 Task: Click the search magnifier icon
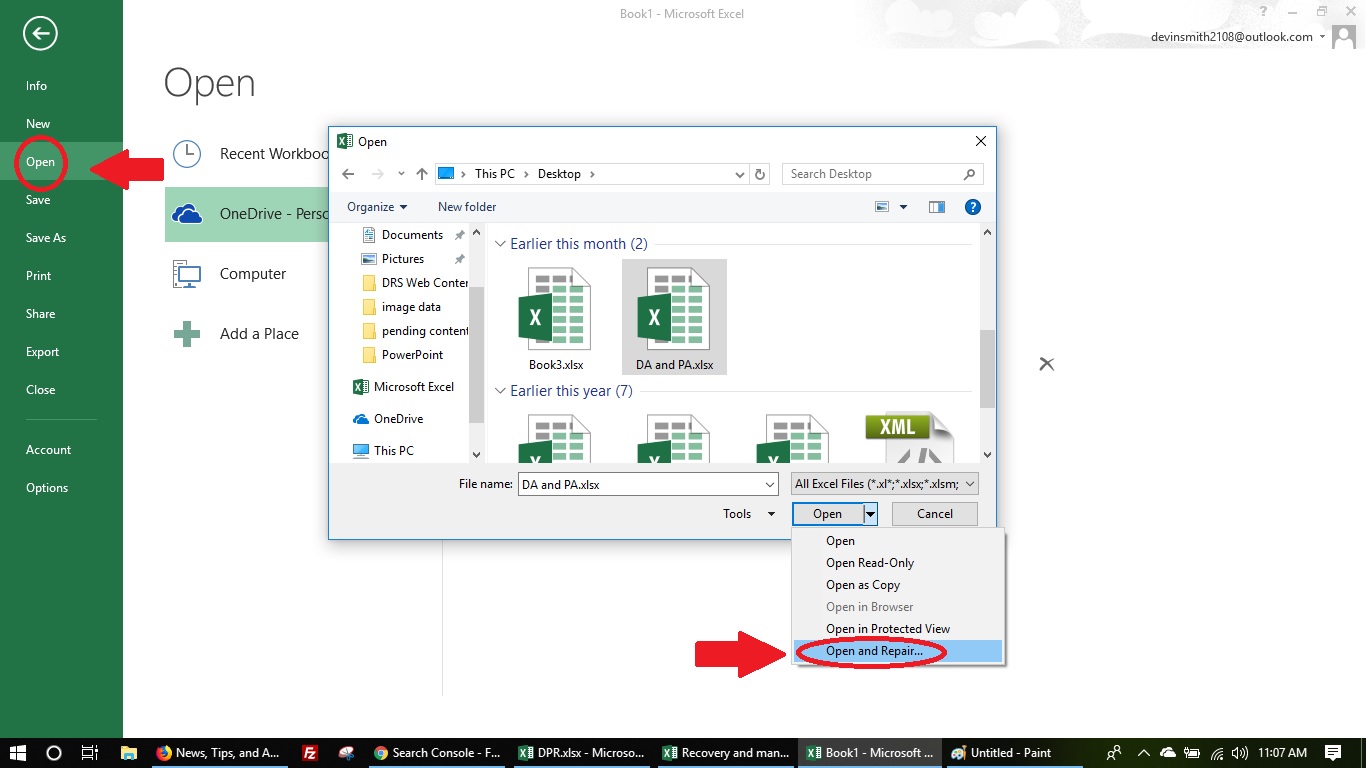(x=969, y=174)
